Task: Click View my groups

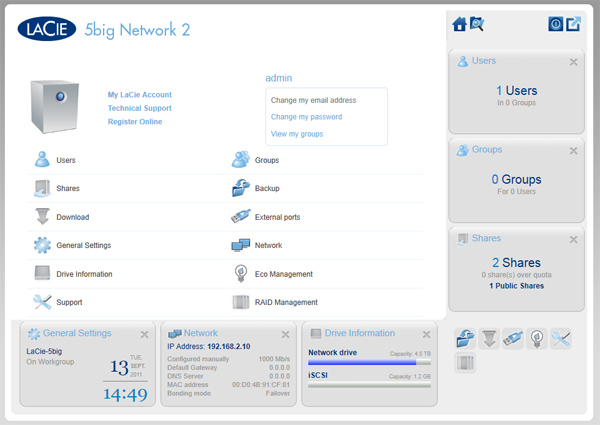Action: click(x=297, y=134)
